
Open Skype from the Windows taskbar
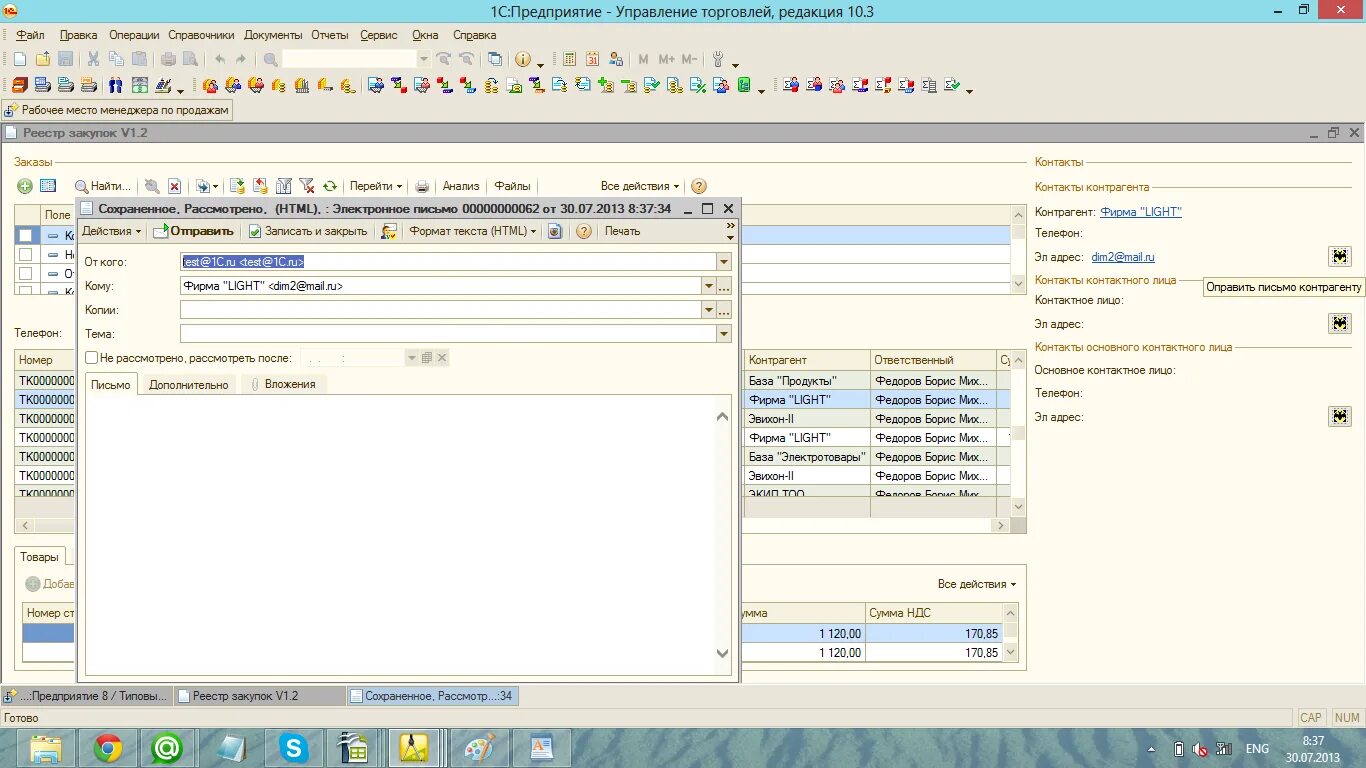(294, 748)
